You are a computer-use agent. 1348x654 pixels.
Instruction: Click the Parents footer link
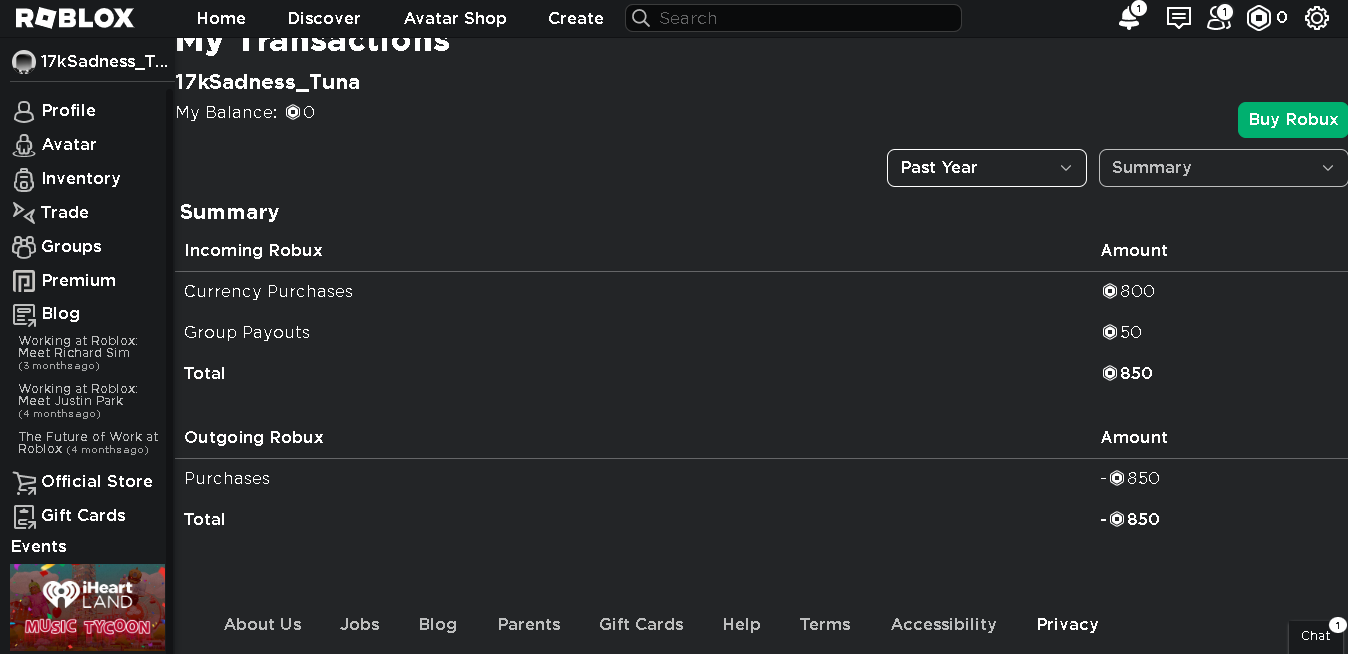[x=529, y=625]
